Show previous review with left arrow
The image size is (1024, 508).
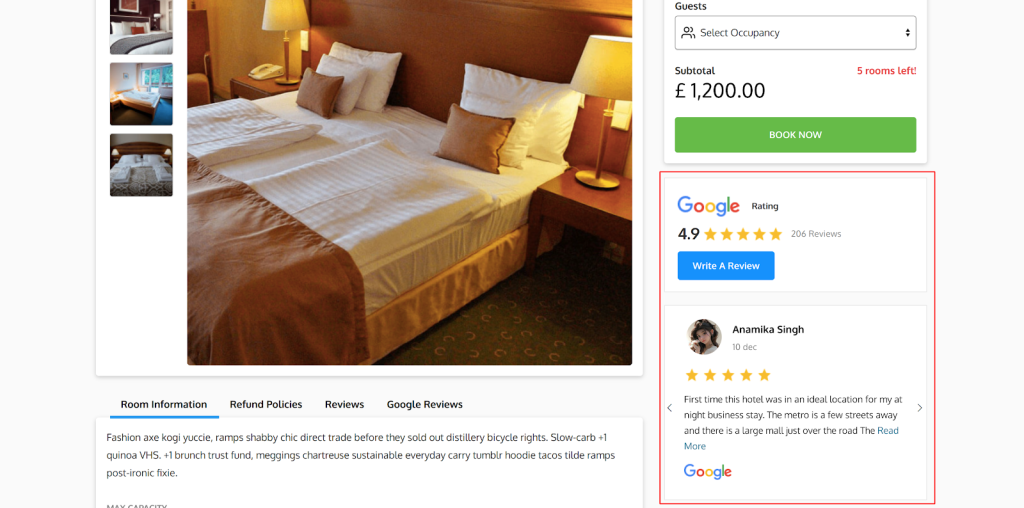point(669,408)
